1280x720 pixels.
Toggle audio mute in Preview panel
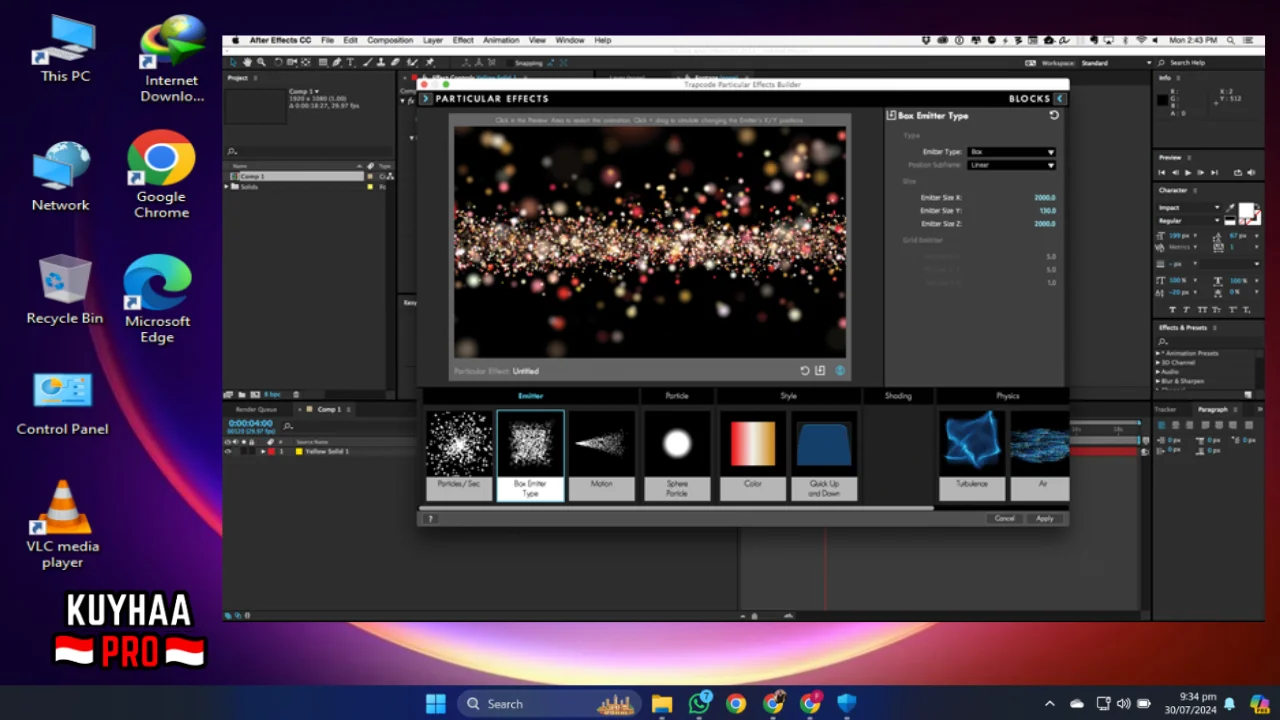[x=1251, y=173]
